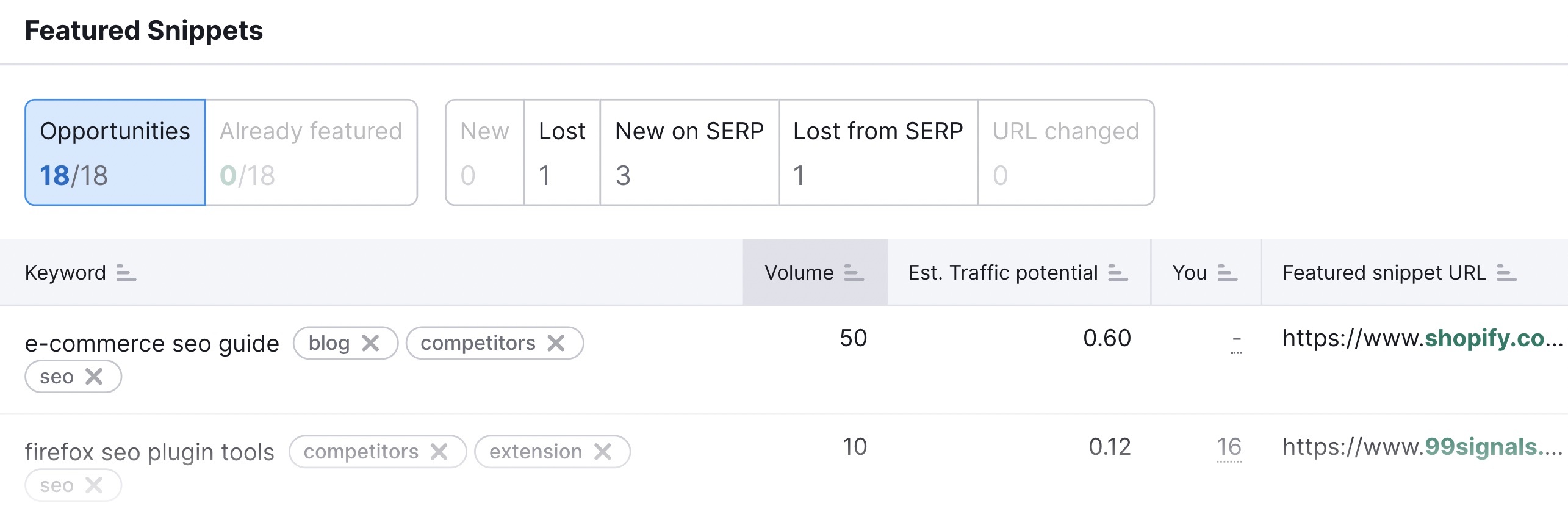
Task: Select the Opportunities 18/18 tab
Action: (x=115, y=153)
